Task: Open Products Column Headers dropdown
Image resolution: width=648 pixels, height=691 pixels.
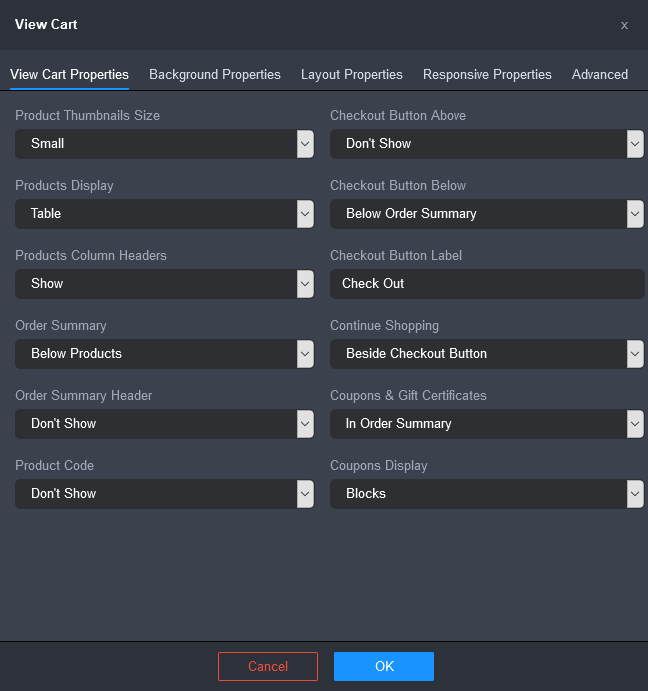Action: click(x=164, y=284)
